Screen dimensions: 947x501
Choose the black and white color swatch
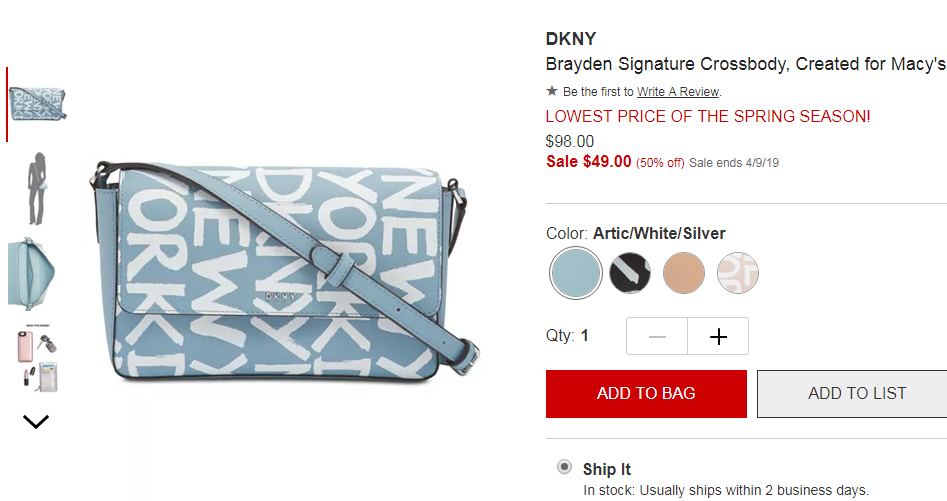[x=630, y=273]
